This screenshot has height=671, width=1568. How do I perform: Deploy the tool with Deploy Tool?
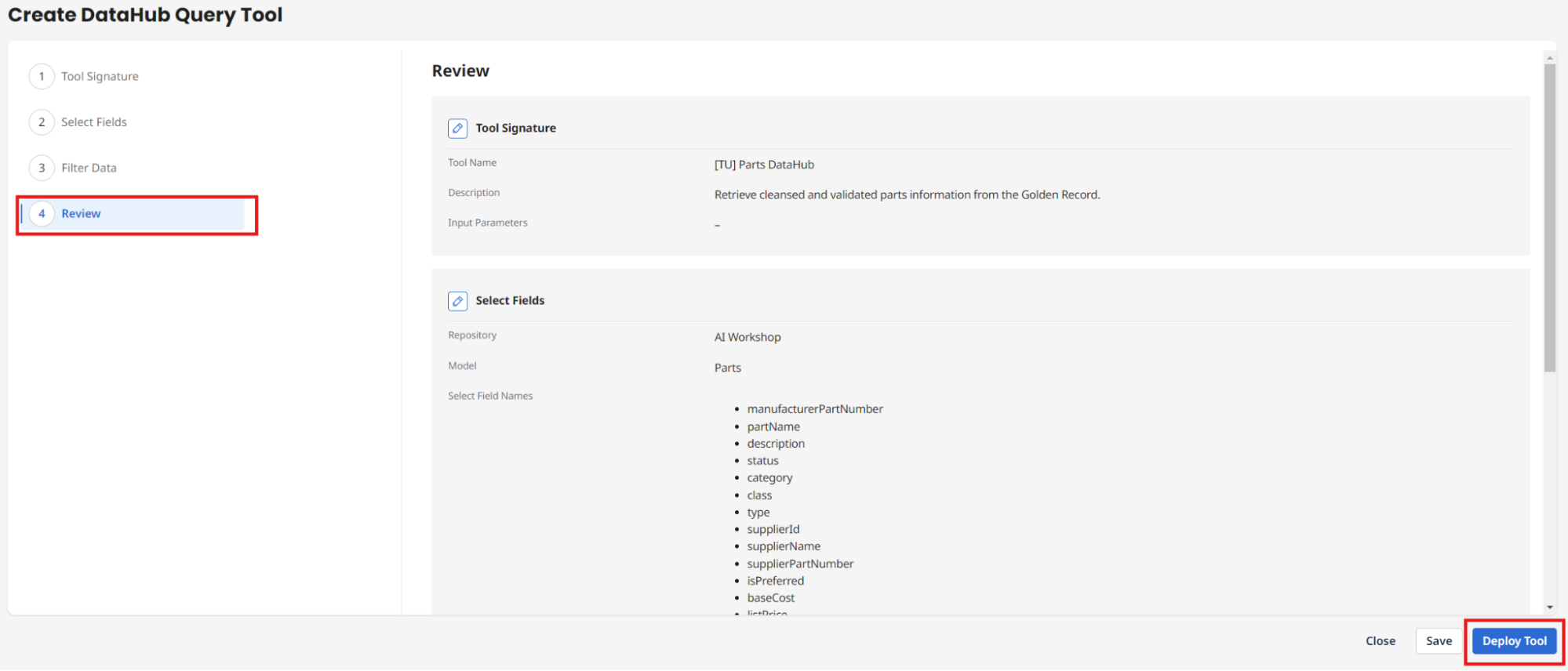1514,641
